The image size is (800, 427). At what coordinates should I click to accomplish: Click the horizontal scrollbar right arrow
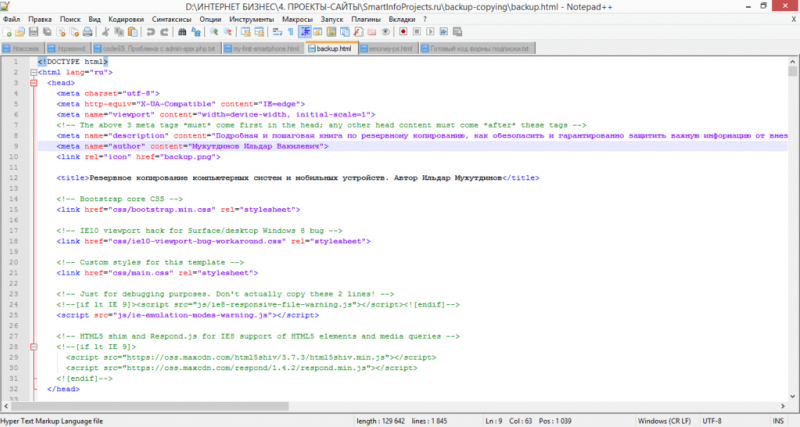coord(783,407)
